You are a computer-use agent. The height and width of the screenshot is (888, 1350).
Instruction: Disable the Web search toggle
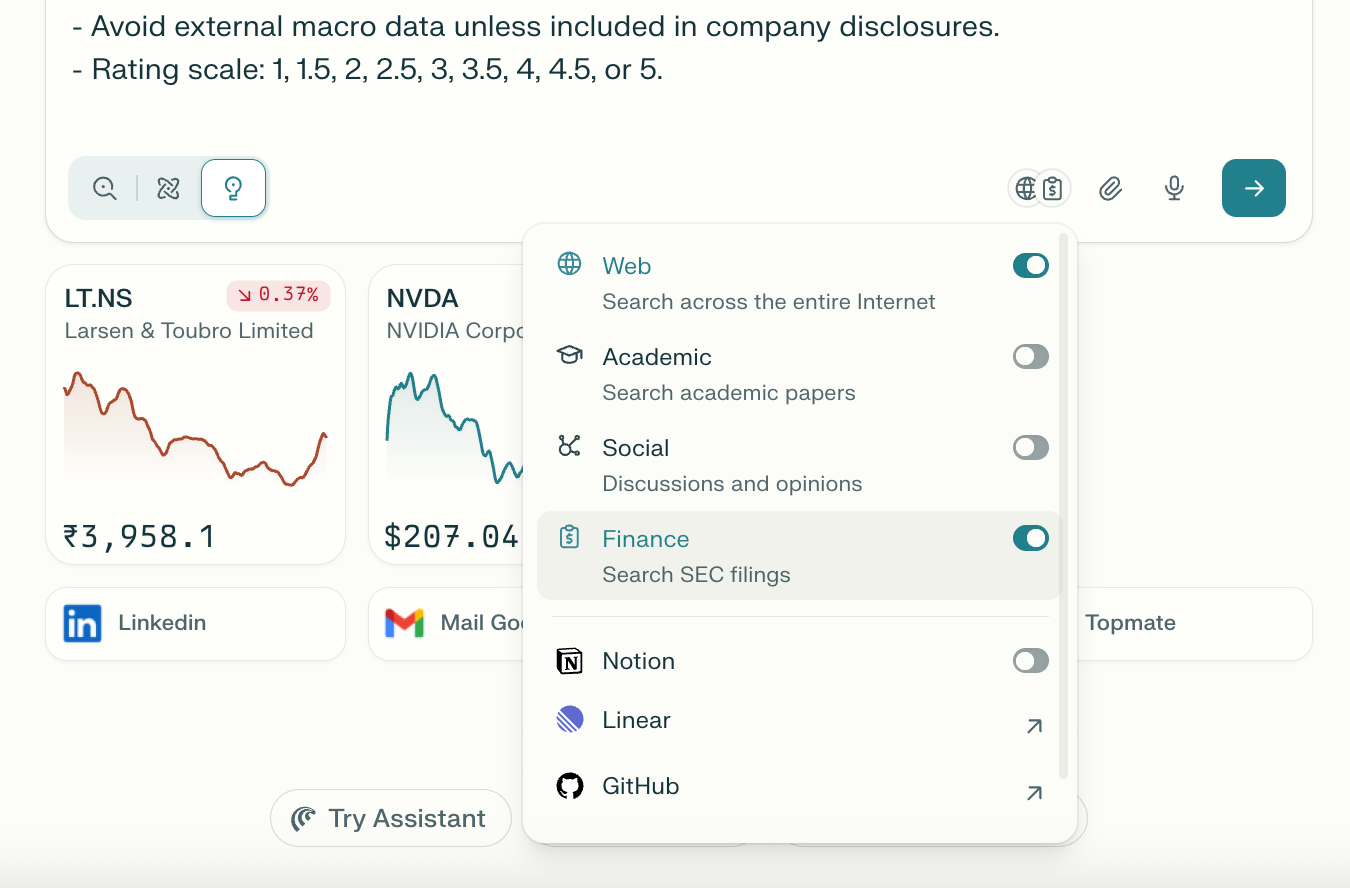coord(1031,265)
